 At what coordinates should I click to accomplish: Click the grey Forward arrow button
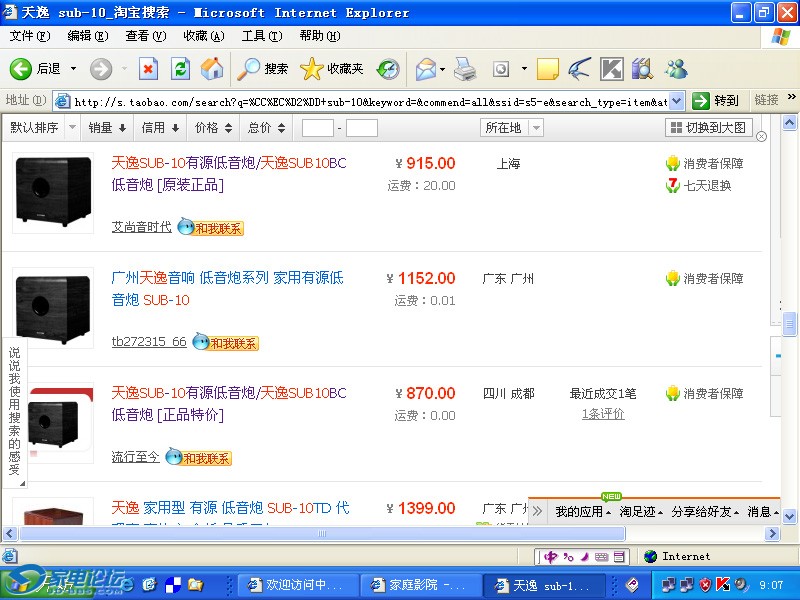(101, 69)
